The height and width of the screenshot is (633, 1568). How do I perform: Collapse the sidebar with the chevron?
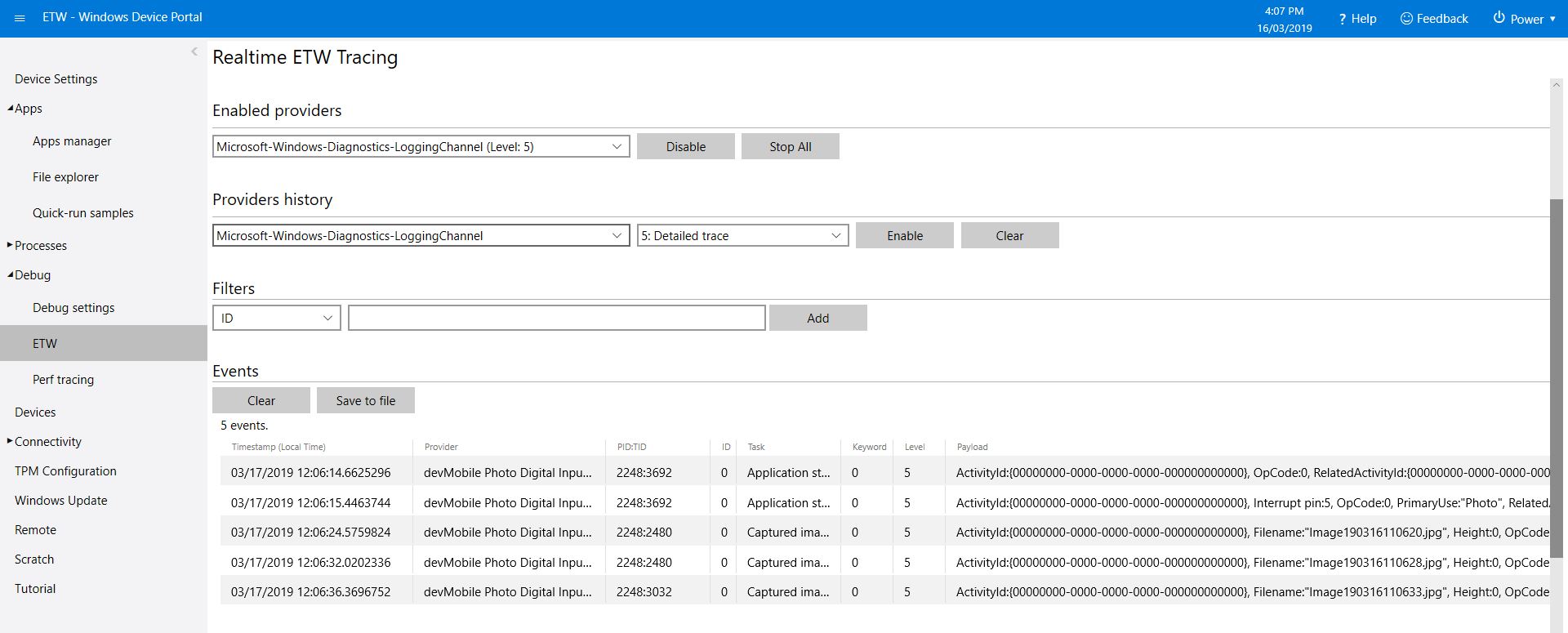coord(194,51)
